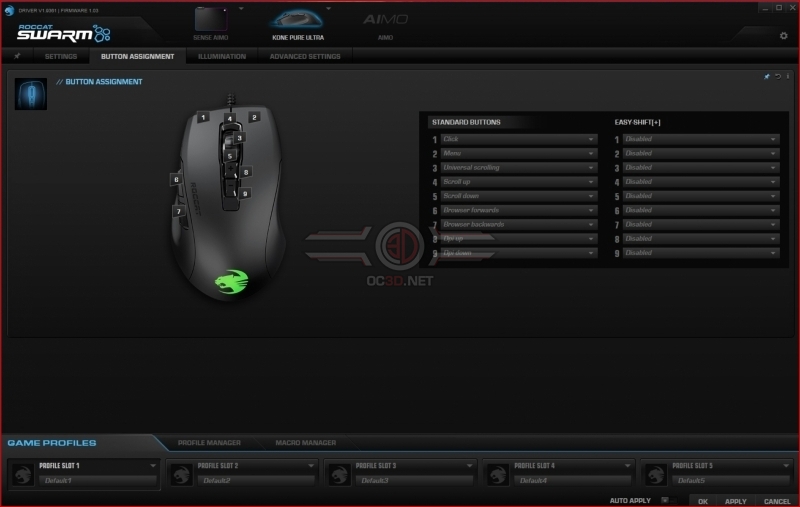Reset the Button Assignment panel with undo icon
Screen dimensions: 800x507
[778, 77]
